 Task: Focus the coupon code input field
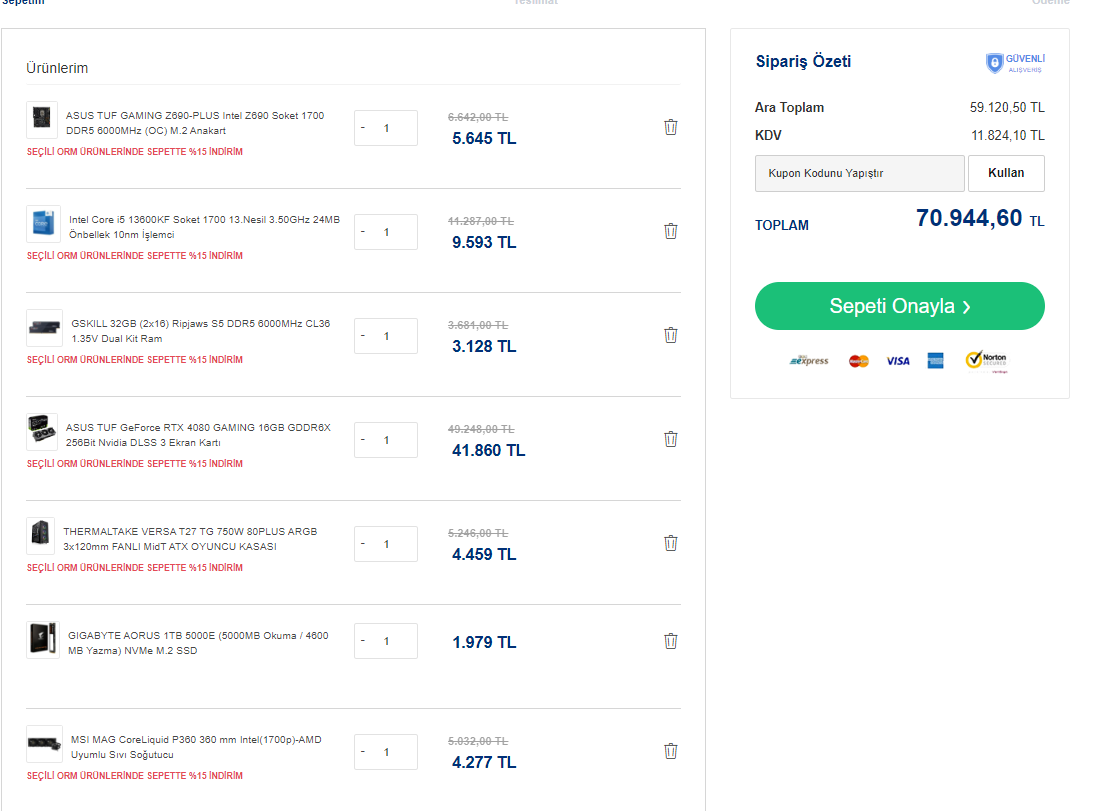pyautogui.click(x=860, y=173)
